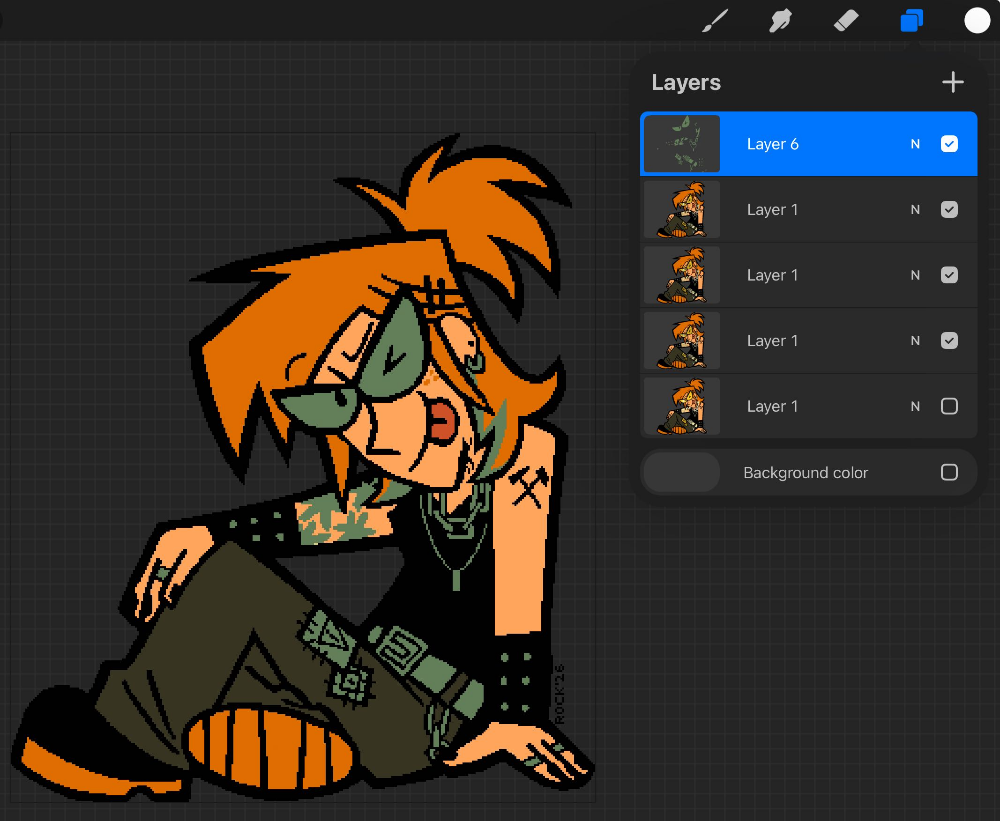Select the Eraser tool
This screenshot has height=821, width=1000.
[846, 21]
